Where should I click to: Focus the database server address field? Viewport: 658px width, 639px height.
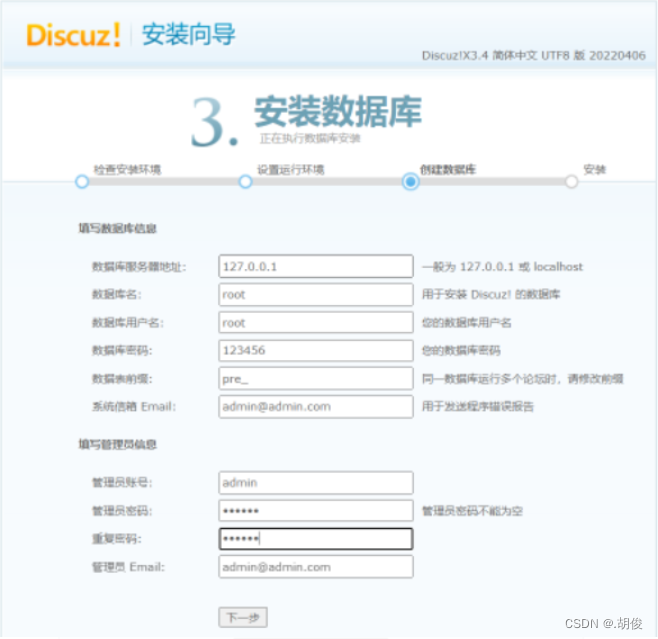pos(316,266)
